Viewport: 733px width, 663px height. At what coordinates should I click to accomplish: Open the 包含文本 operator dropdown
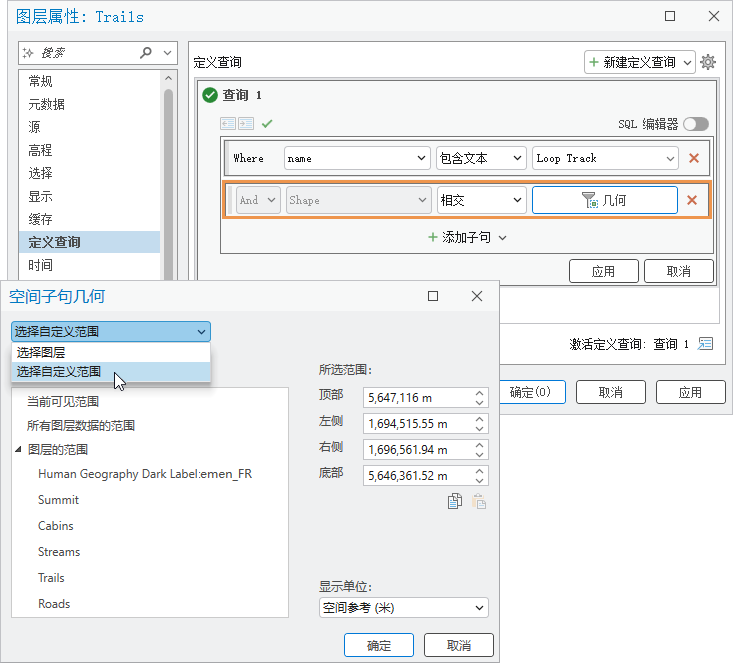point(481,158)
